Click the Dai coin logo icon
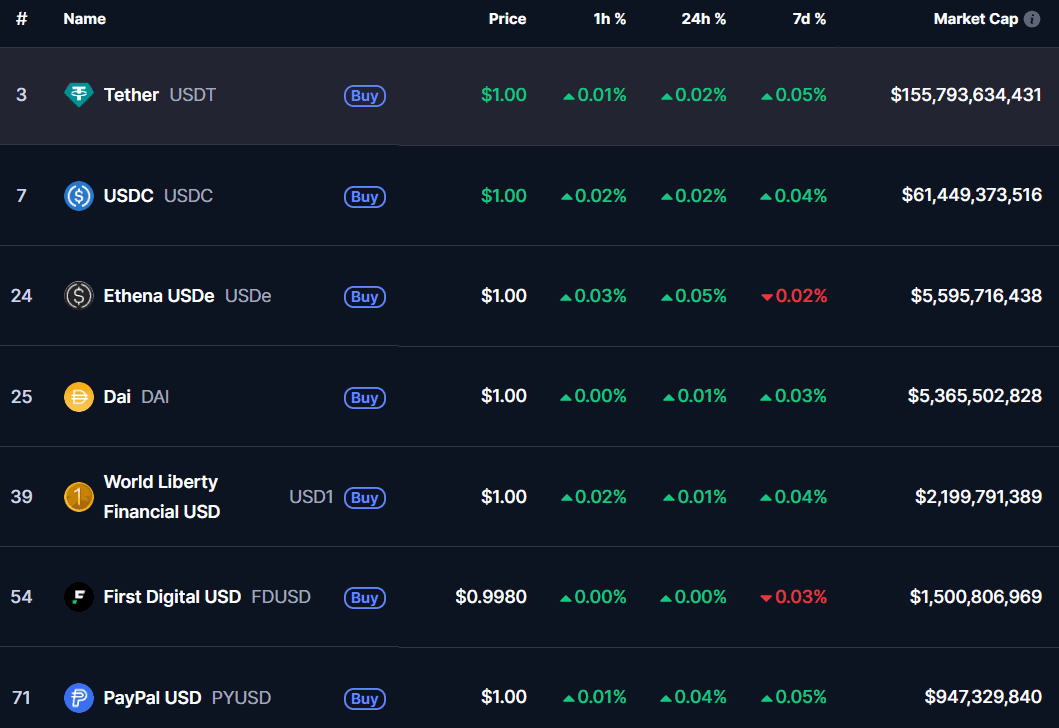Viewport: 1059px width, 728px height. pos(78,397)
